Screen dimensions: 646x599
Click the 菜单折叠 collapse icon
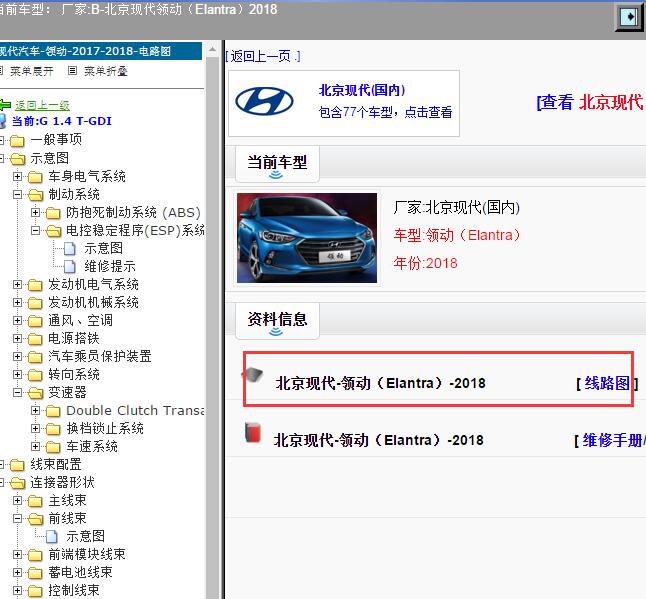72,71
